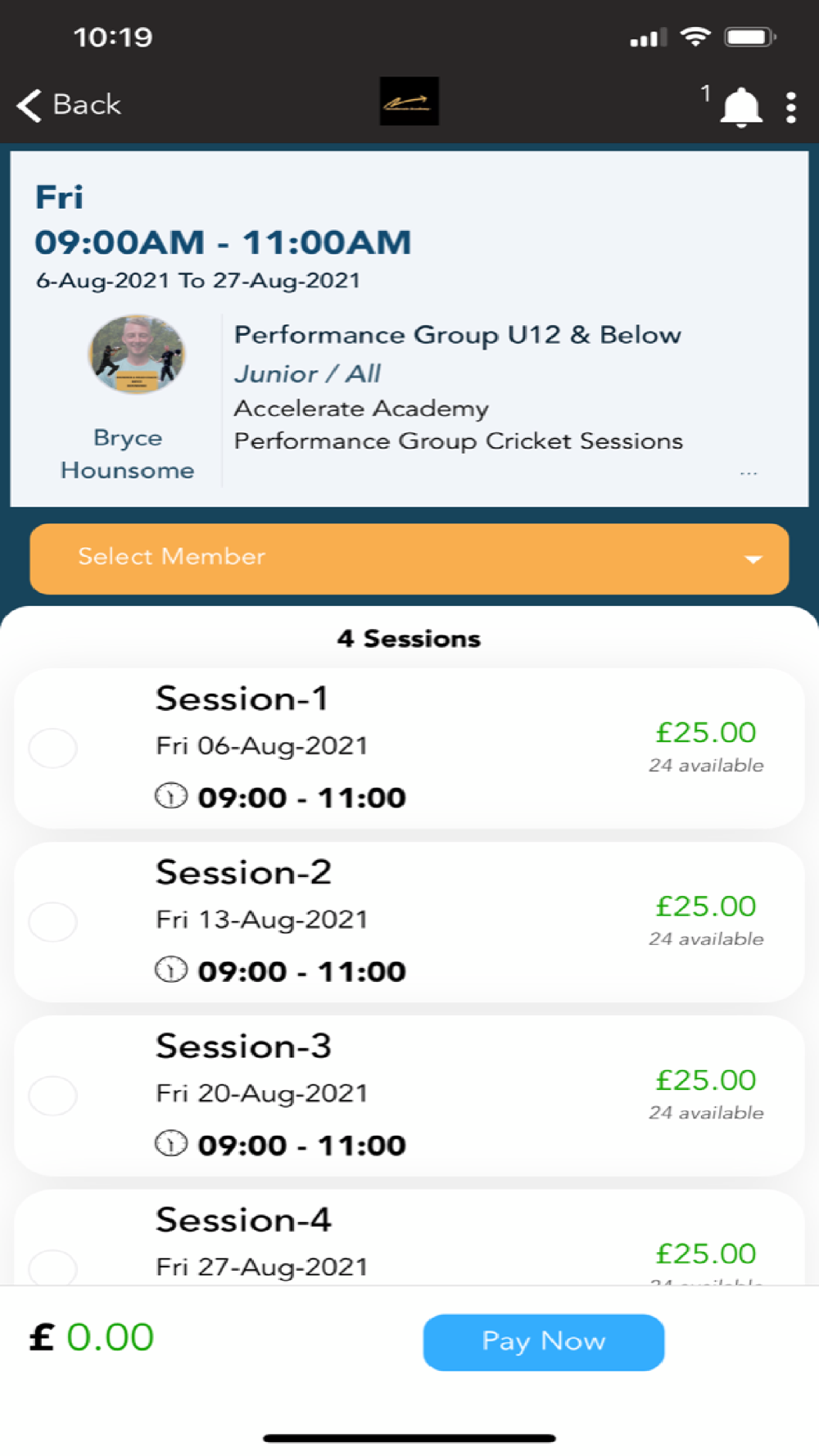Click the clock icon in Session-2

(171, 970)
